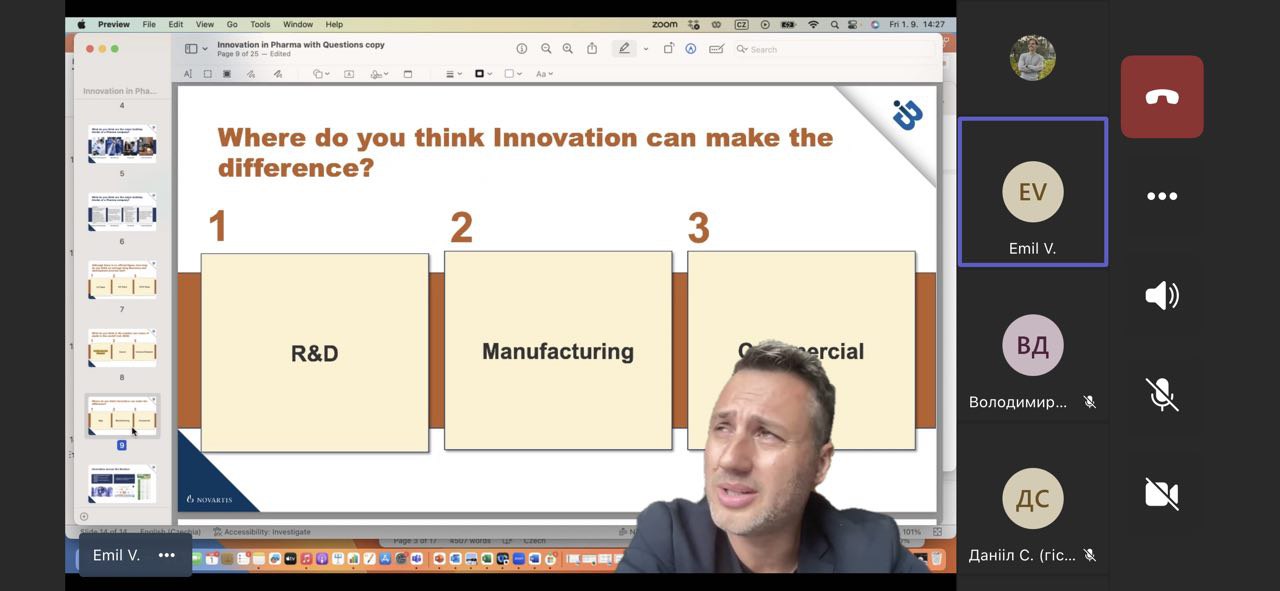
Task: Toggle the Markup pen highlight tool
Action: click(x=624, y=49)
